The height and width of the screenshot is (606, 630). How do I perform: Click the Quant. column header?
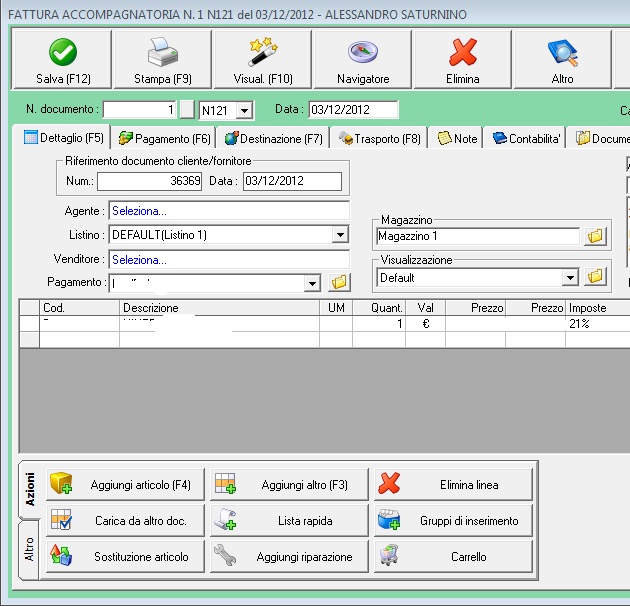click(379, 308)
